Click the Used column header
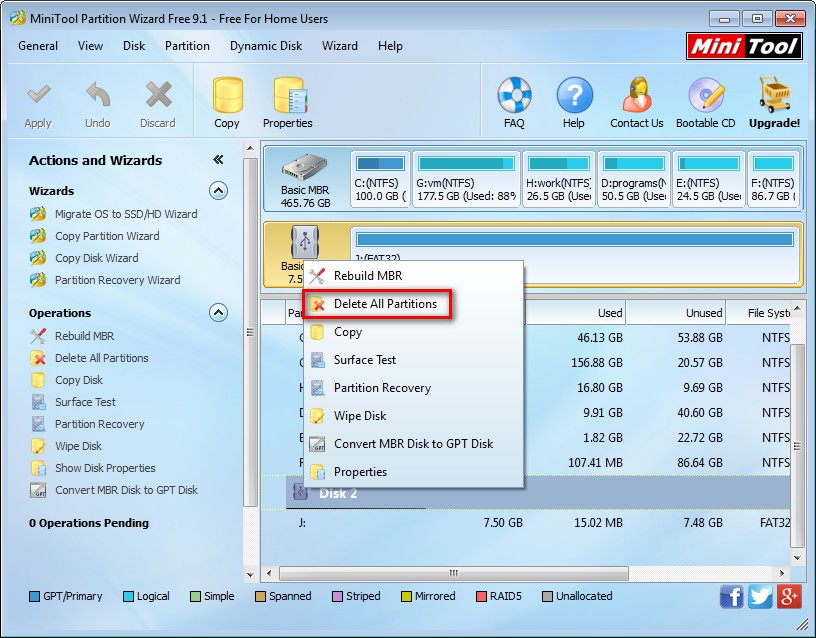Image resolution: width=816 pixels, height=638 pixels. point(576,313)
